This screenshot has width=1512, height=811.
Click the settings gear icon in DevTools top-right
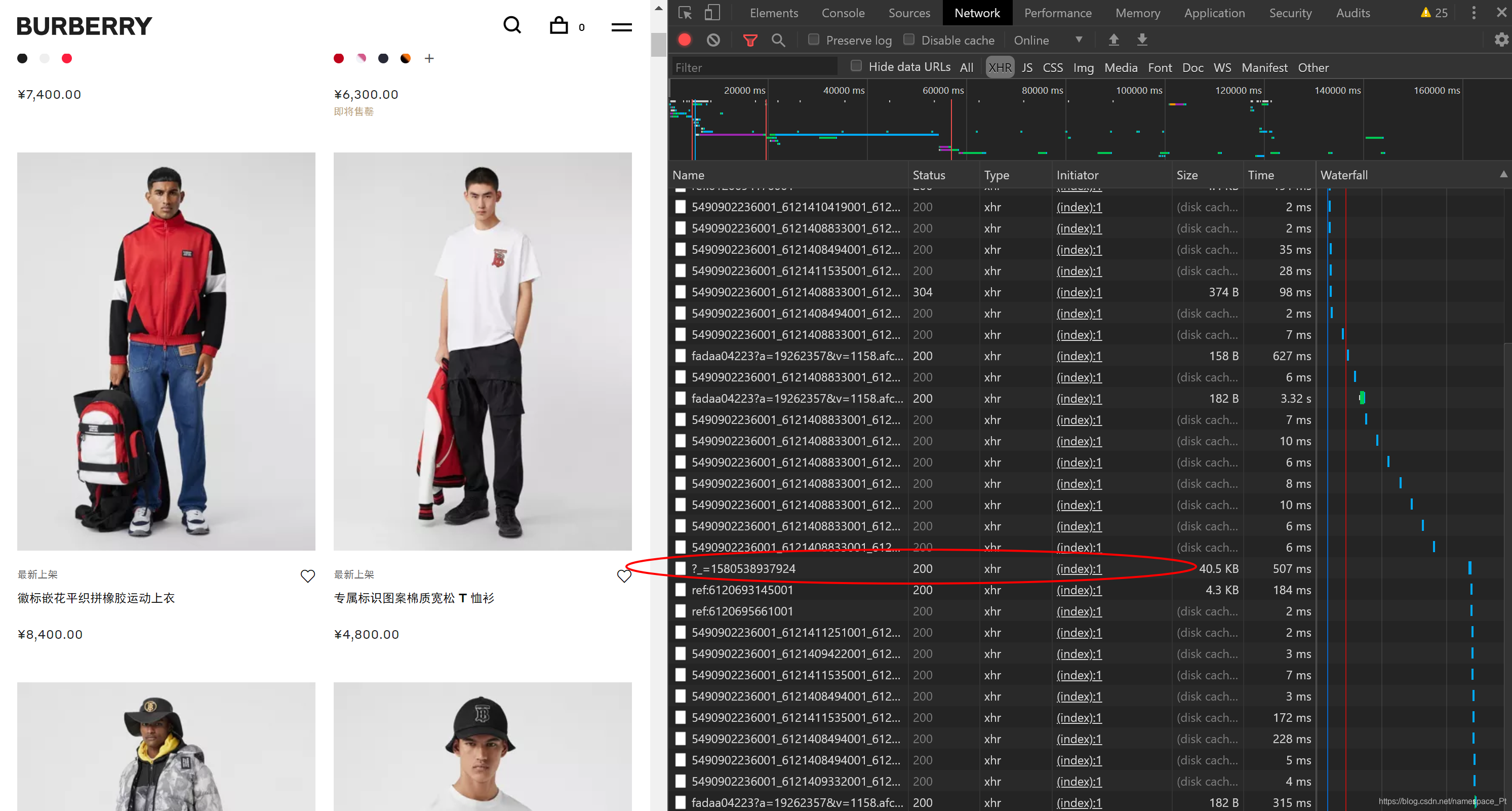click(x=1500, y=39)
